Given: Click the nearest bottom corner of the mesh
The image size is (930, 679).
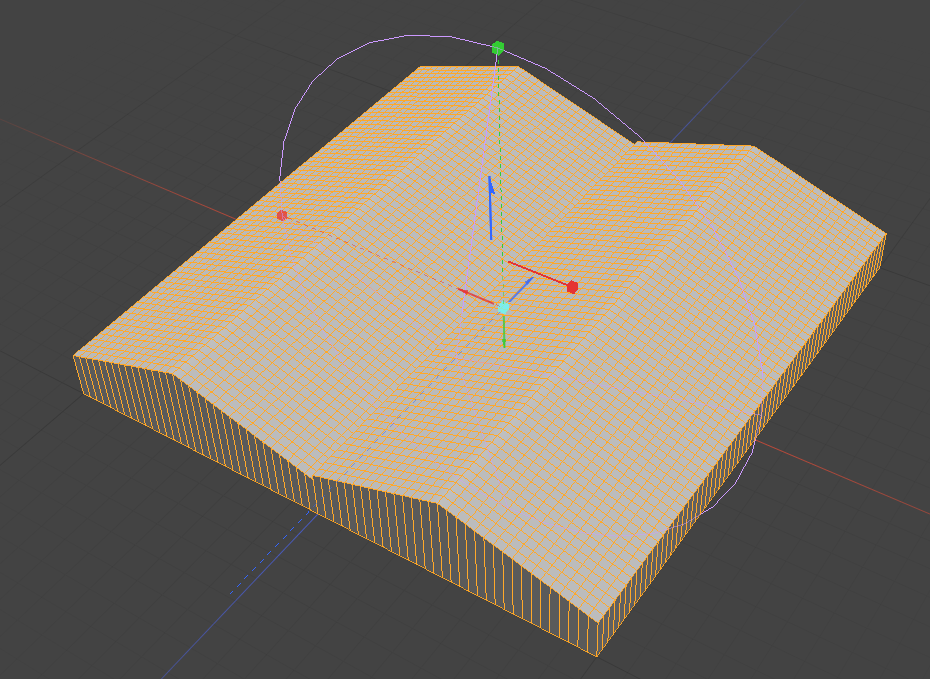Looking at the screenshot, I should (x=598, y=654).
